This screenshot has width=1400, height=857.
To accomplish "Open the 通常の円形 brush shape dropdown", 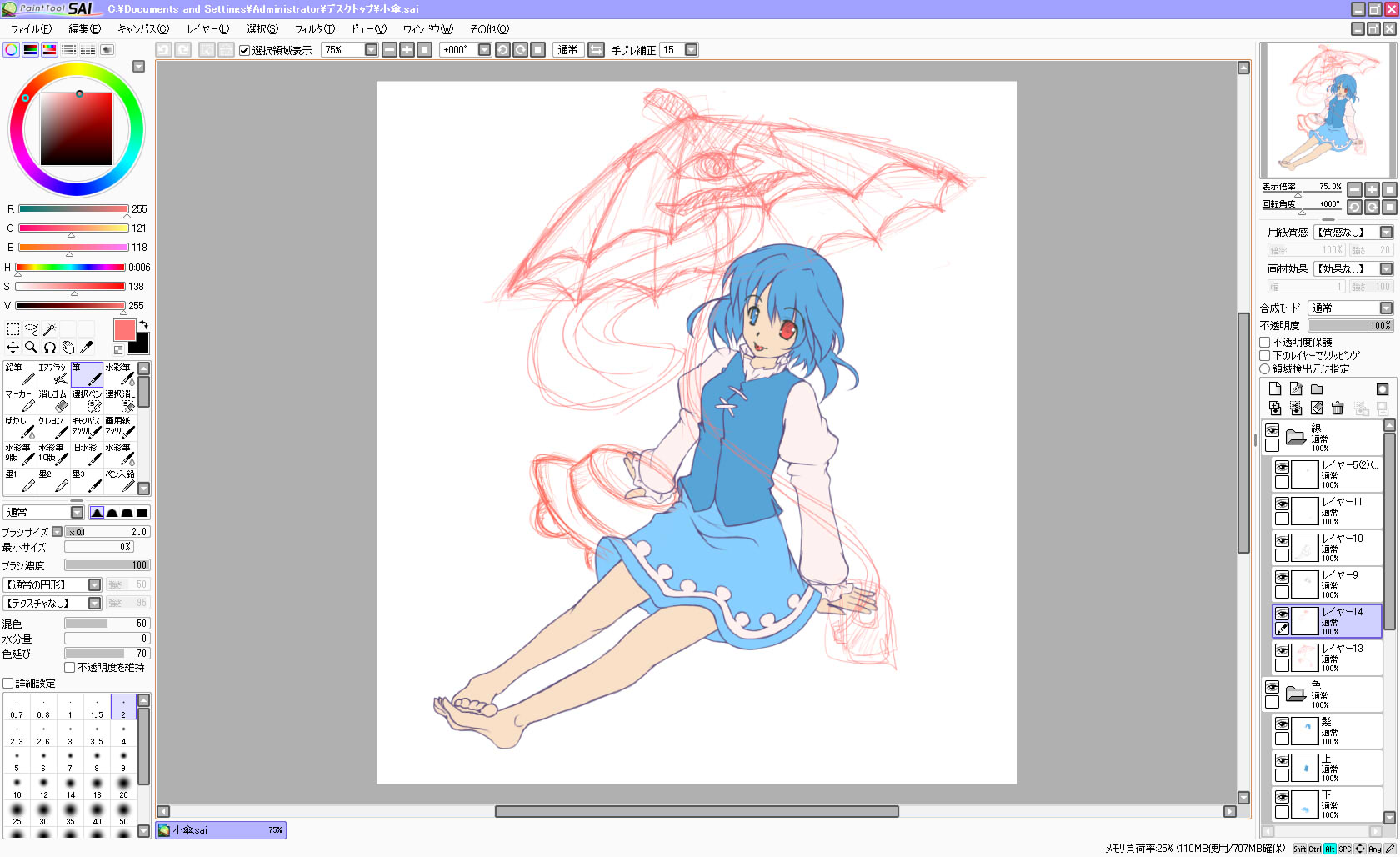I will point(94,585).
